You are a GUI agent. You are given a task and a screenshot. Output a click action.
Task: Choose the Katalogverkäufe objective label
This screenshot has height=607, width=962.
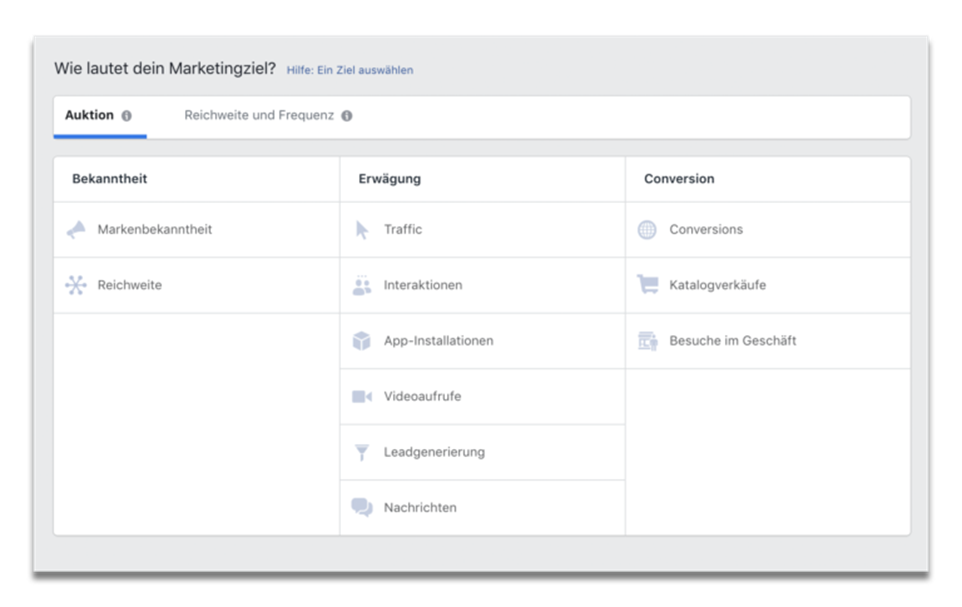(x=718, y=285)
